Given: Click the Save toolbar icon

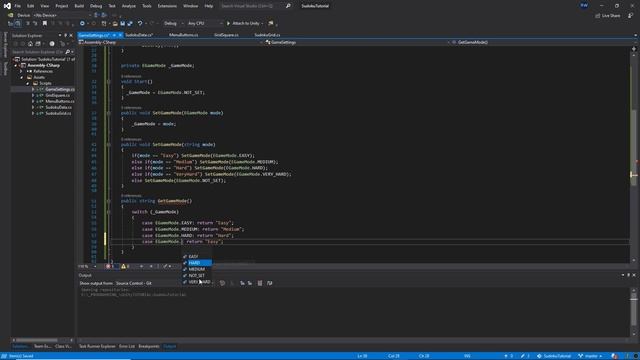Looking at the screenshot, I should [x=122, y=23].
